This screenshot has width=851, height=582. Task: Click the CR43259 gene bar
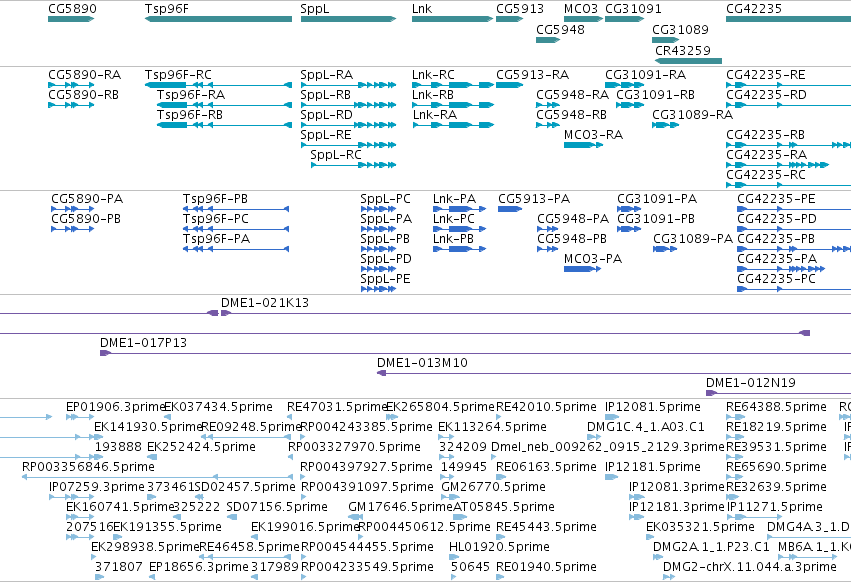[688, 60]
